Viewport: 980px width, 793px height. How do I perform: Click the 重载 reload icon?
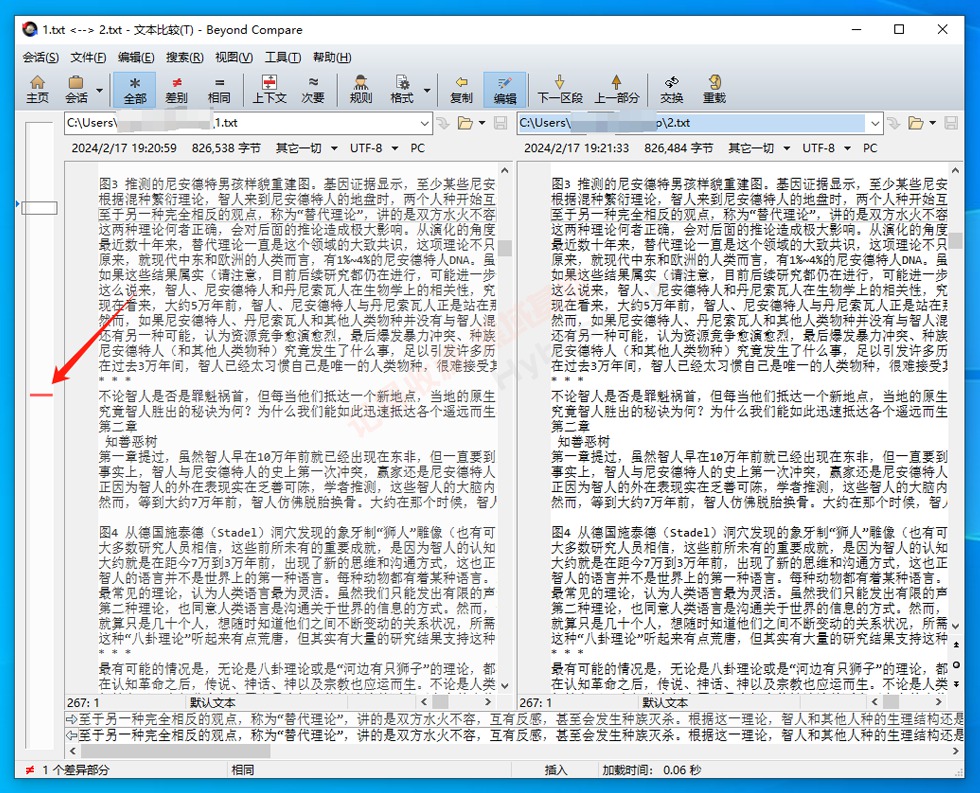tap(714, 89)
